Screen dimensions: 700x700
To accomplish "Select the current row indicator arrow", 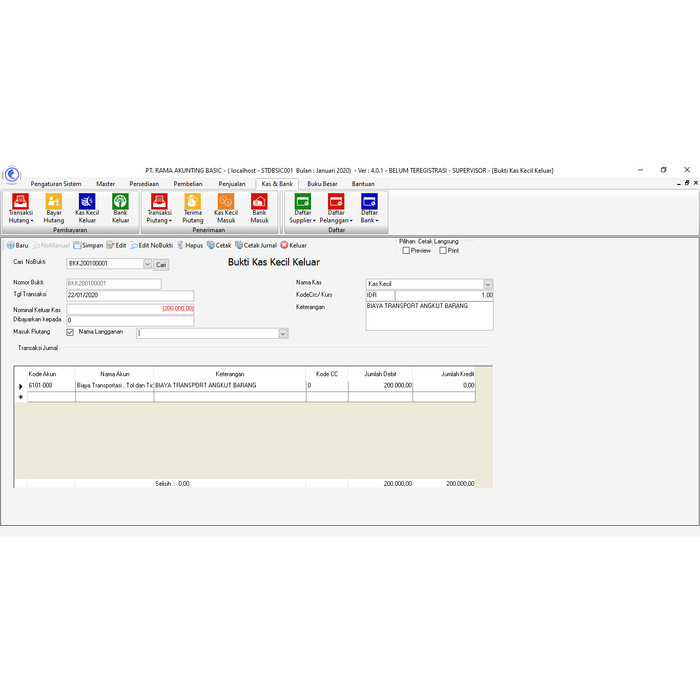I will tap(21, 386).
